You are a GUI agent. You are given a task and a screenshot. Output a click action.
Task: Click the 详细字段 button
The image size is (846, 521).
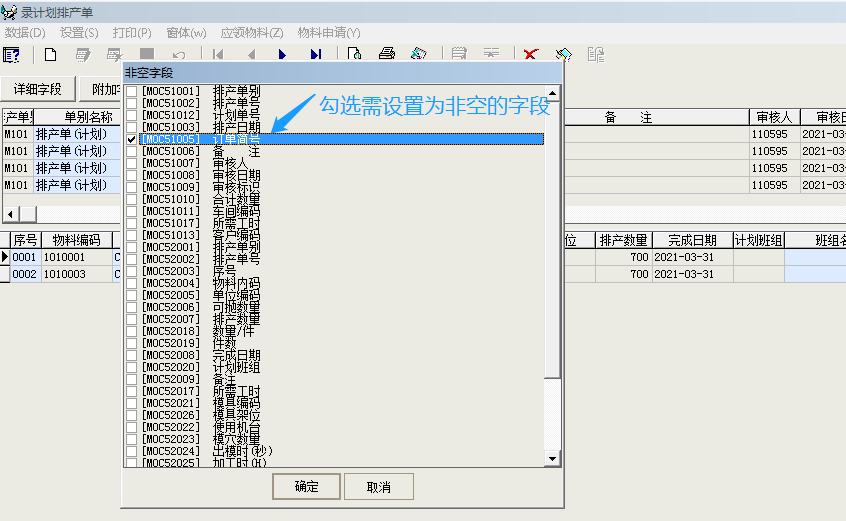click(38, 89)
